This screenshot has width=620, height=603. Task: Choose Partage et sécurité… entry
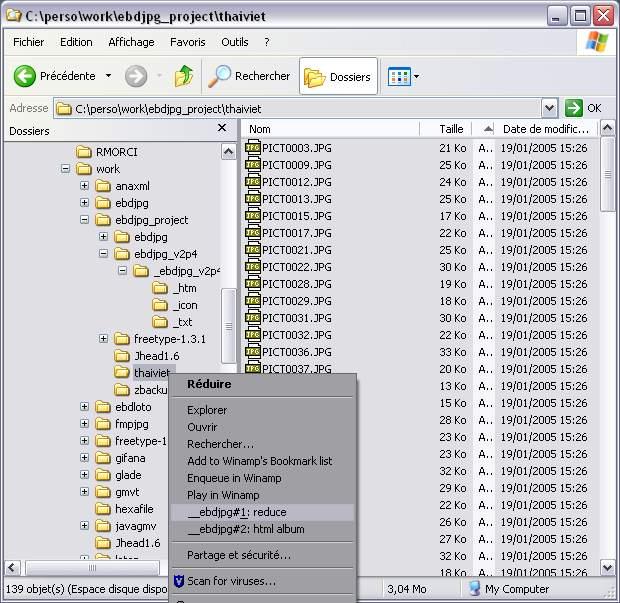coord(263,555)
